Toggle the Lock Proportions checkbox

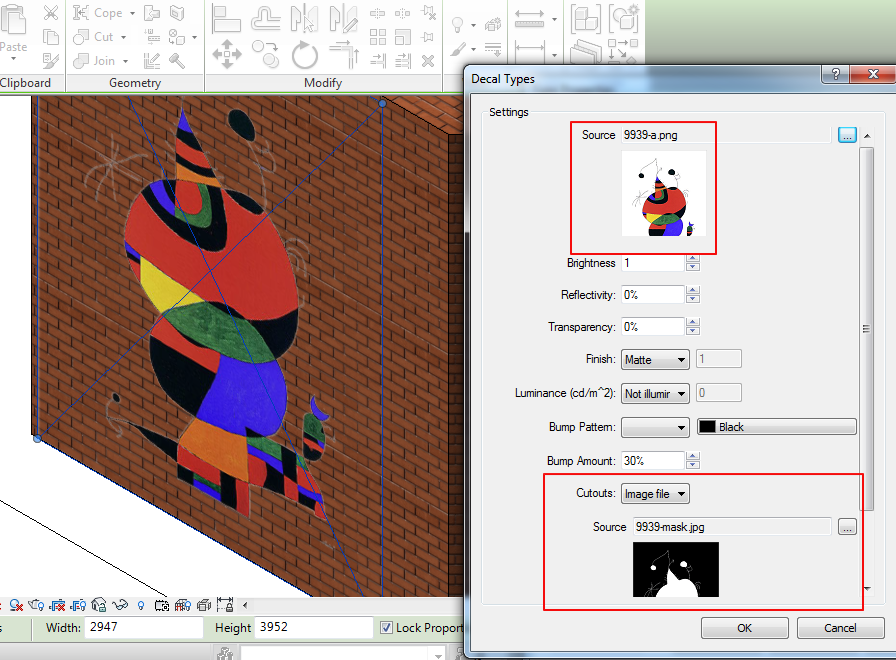(x=386, y=627)
